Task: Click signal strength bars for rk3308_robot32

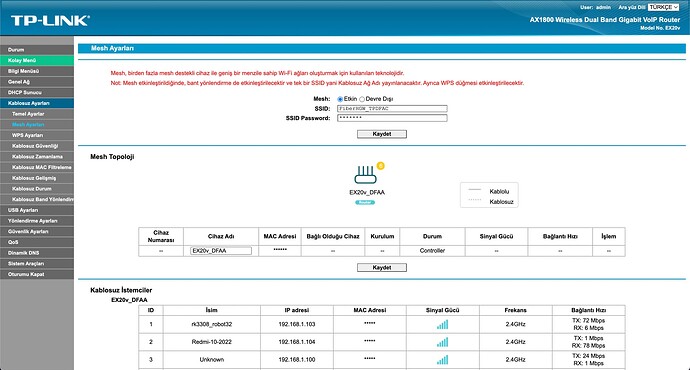Action: pos(442,325)
